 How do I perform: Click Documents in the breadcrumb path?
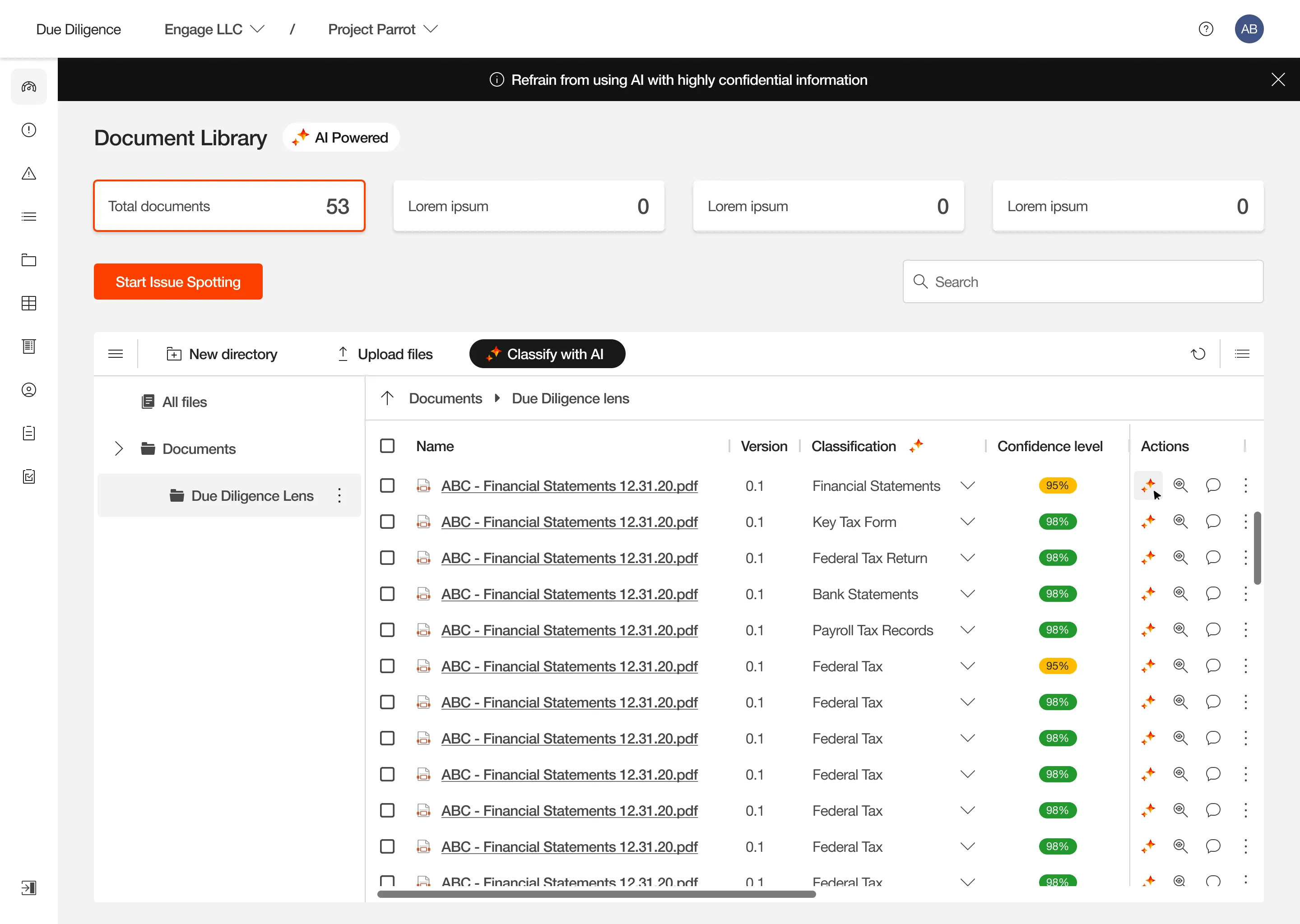(x=445, y=398)
